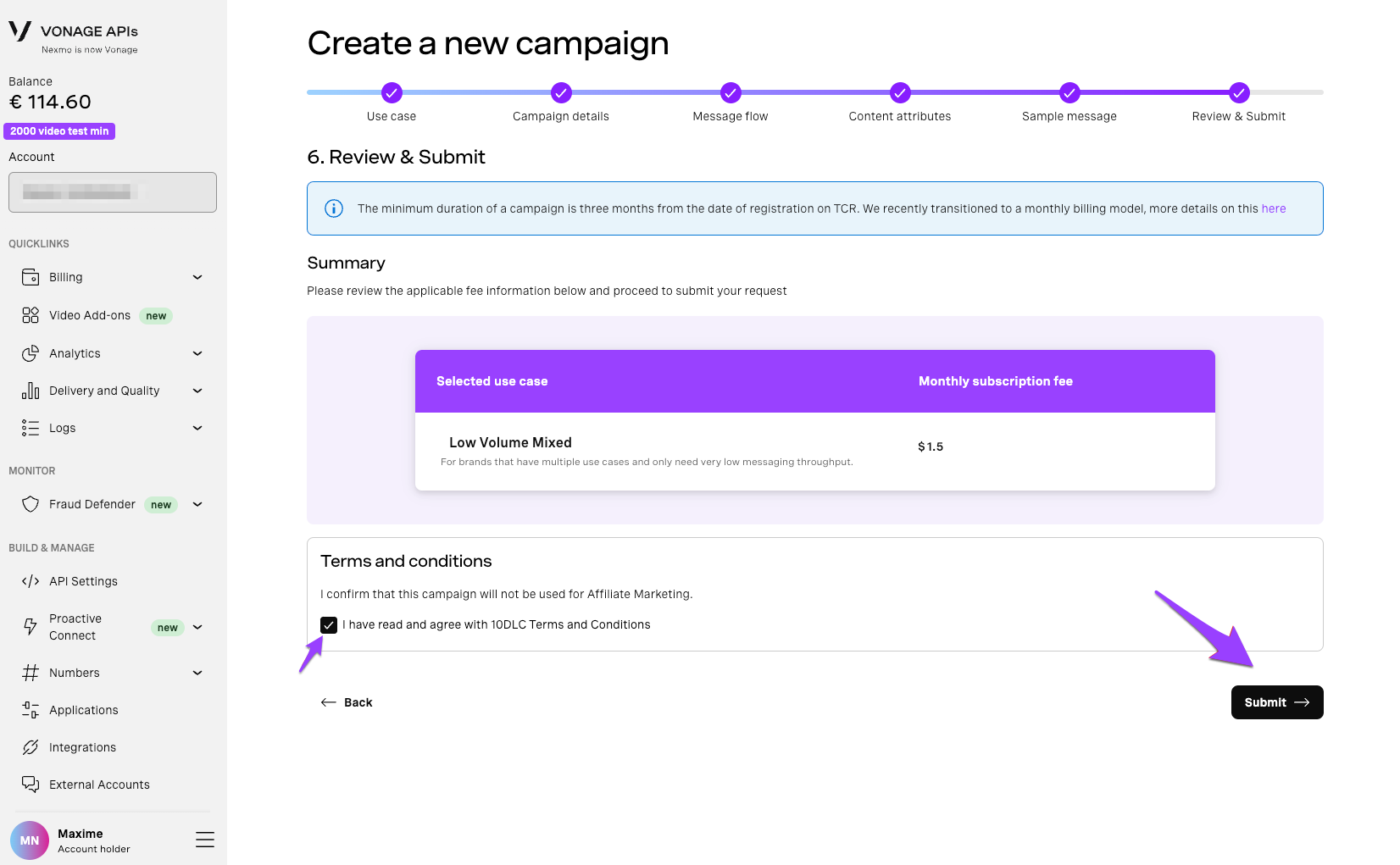Viewport: 1400px width, 865px height.
Task: Select the Use case step marker
Action: (x=392, y=92)
